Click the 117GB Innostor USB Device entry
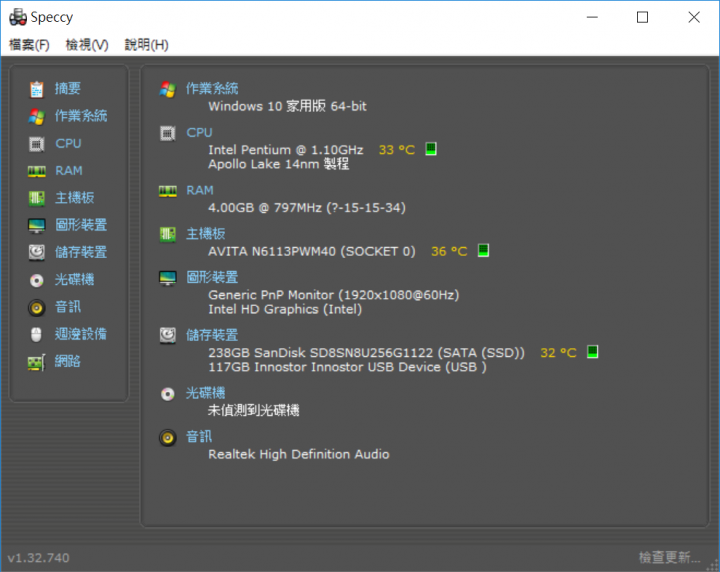The width and height of the screenshot is (720, 572). pyautogui.click(x=348, y=367)
